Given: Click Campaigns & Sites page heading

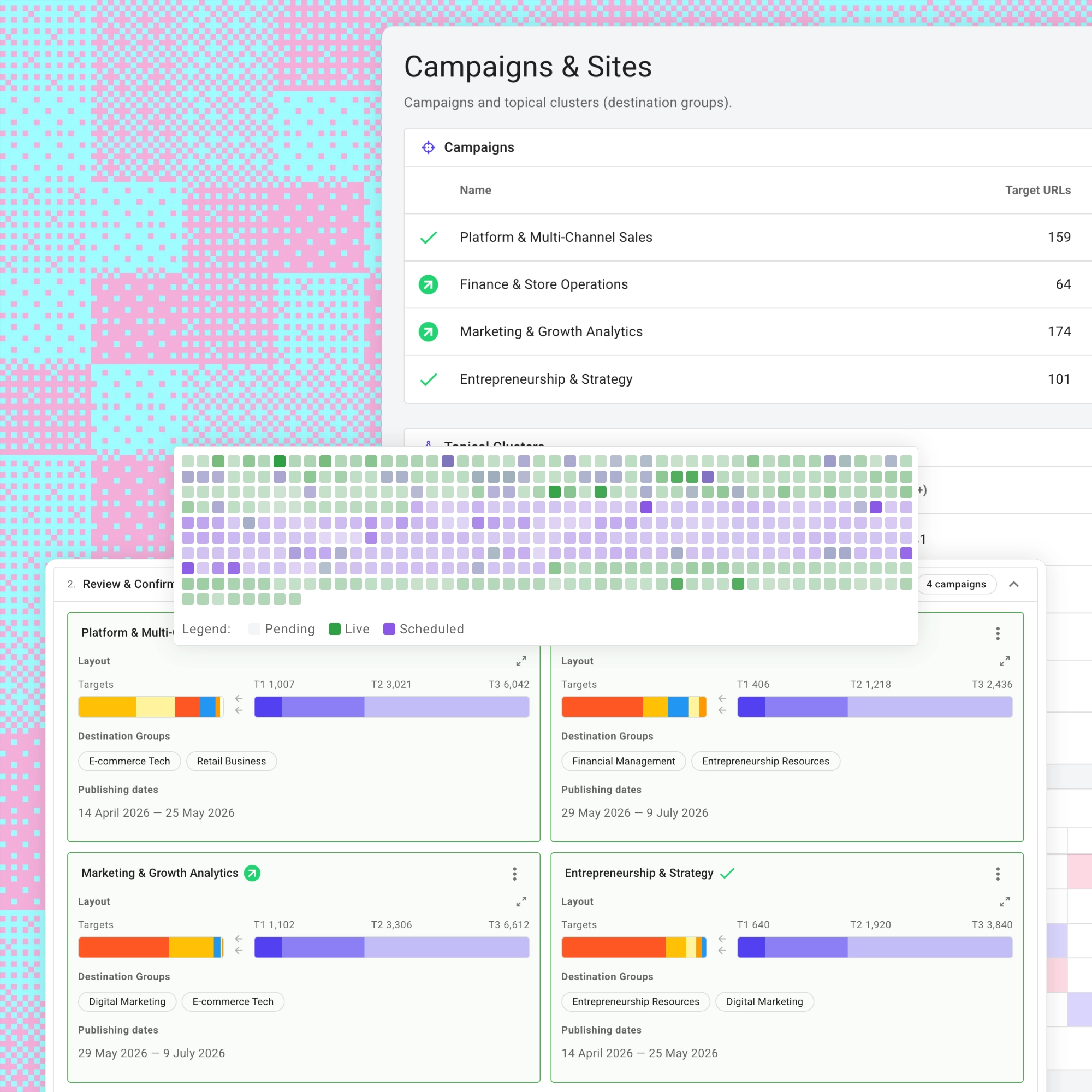Looking at the screenshot, I should [528, 67].
